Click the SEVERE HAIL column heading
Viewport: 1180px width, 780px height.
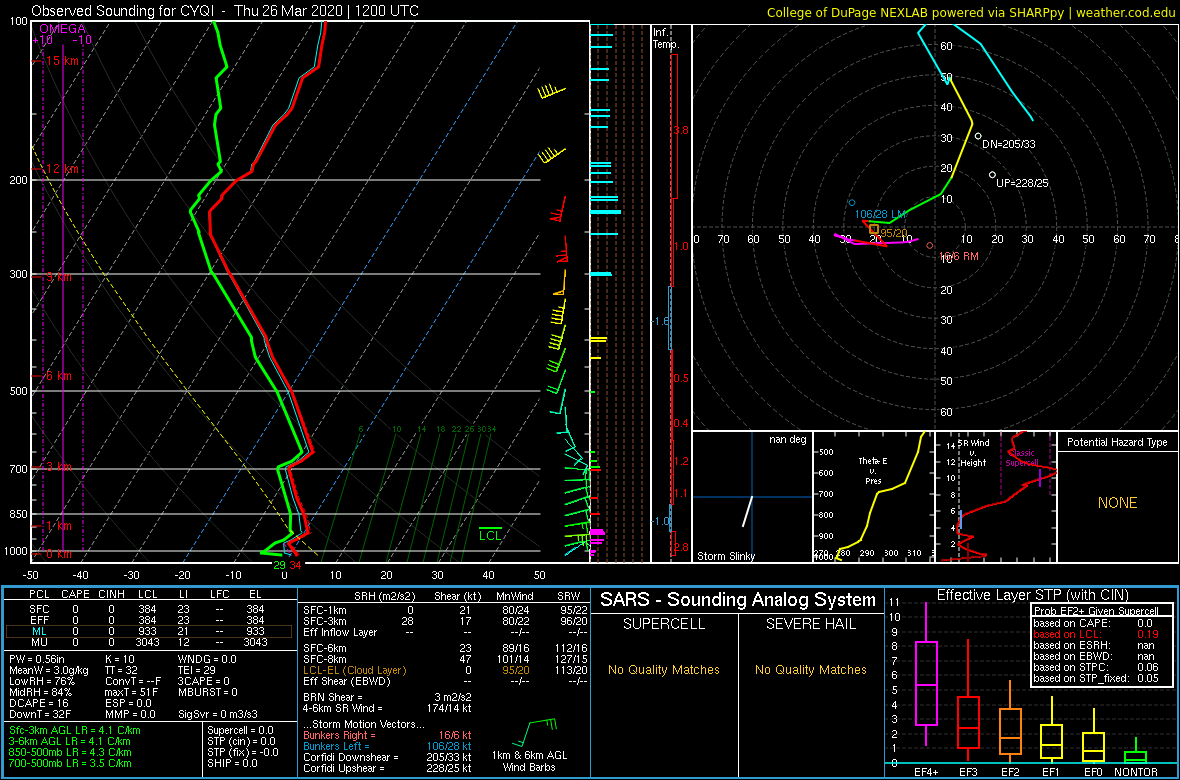(x=811, y=625)
